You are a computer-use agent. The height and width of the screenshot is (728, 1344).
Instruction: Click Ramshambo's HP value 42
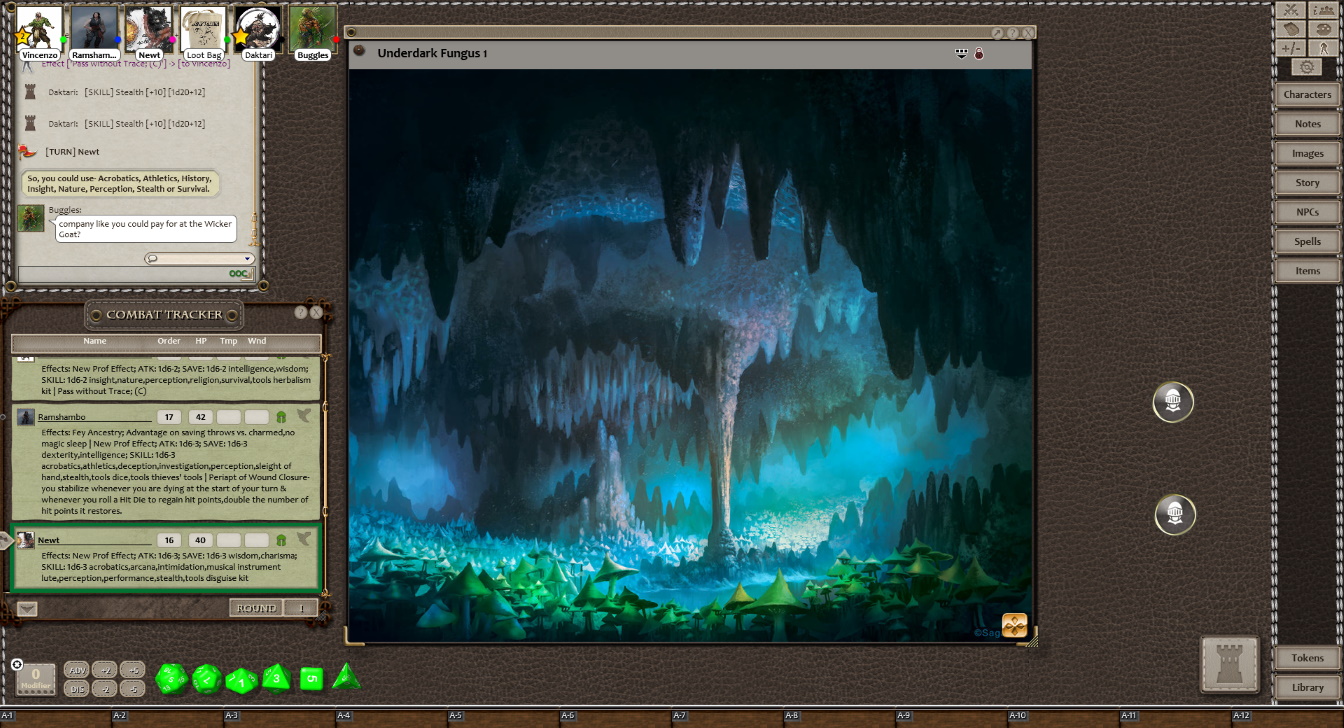click(200, 416)
